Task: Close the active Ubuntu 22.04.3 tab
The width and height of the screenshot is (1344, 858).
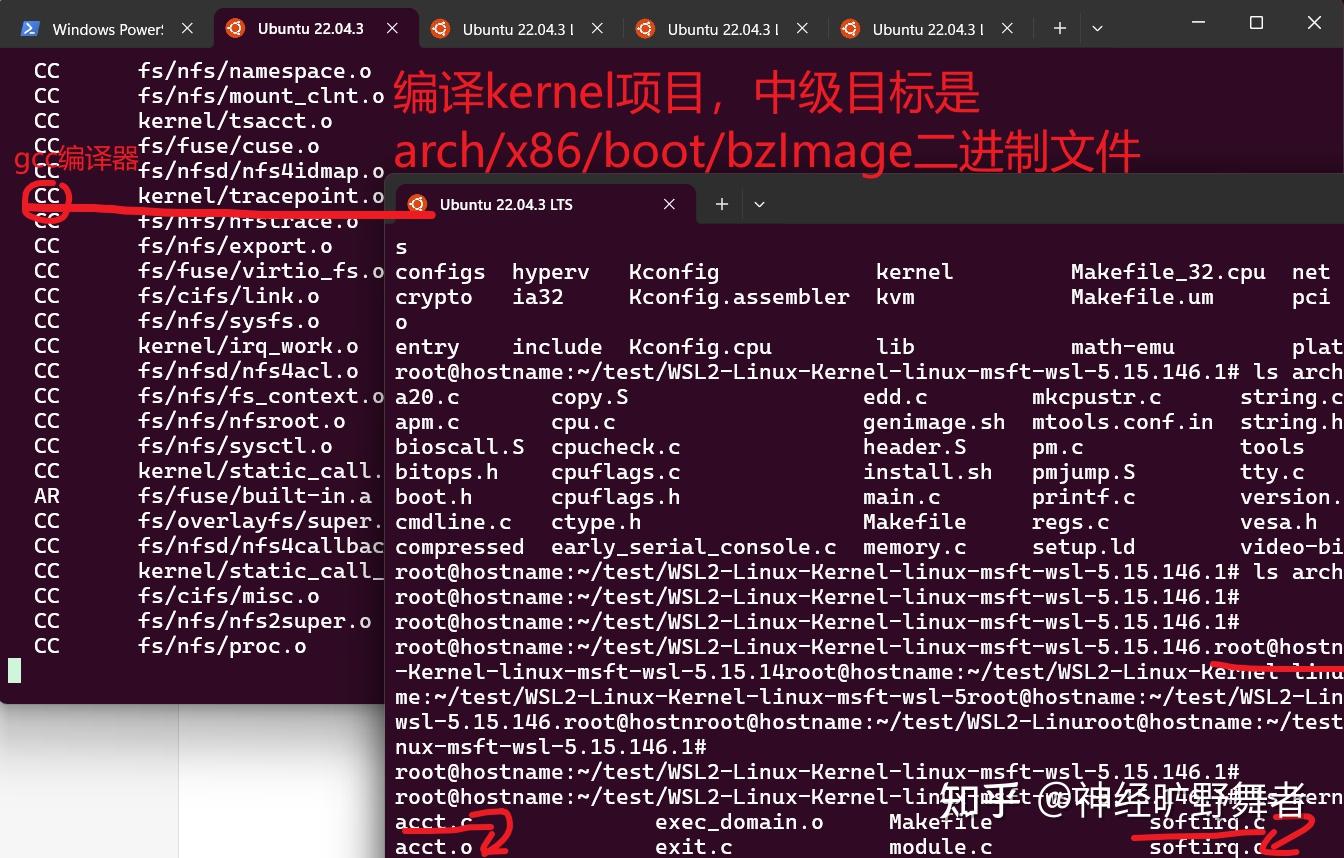Action: point(391,29)
